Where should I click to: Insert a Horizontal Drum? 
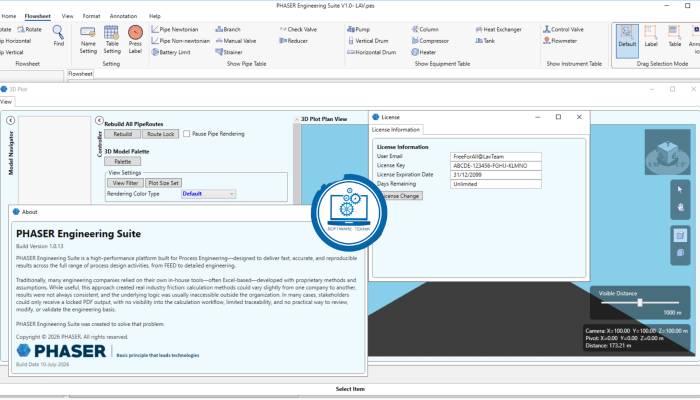coord(371,52)
